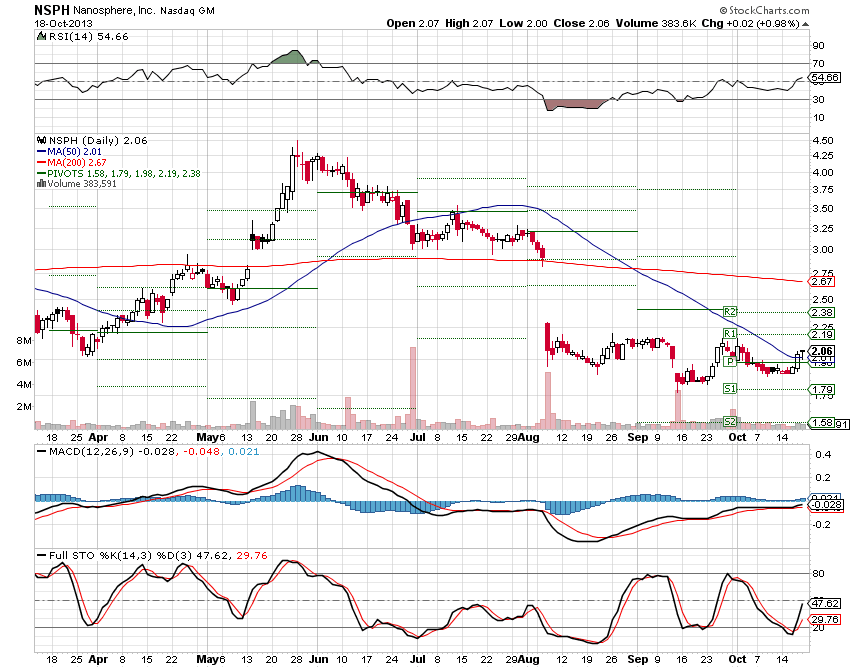Viewport: 850px width, 668px height.
Task: Click the 2M volume axis label
Action: point(24,407)
